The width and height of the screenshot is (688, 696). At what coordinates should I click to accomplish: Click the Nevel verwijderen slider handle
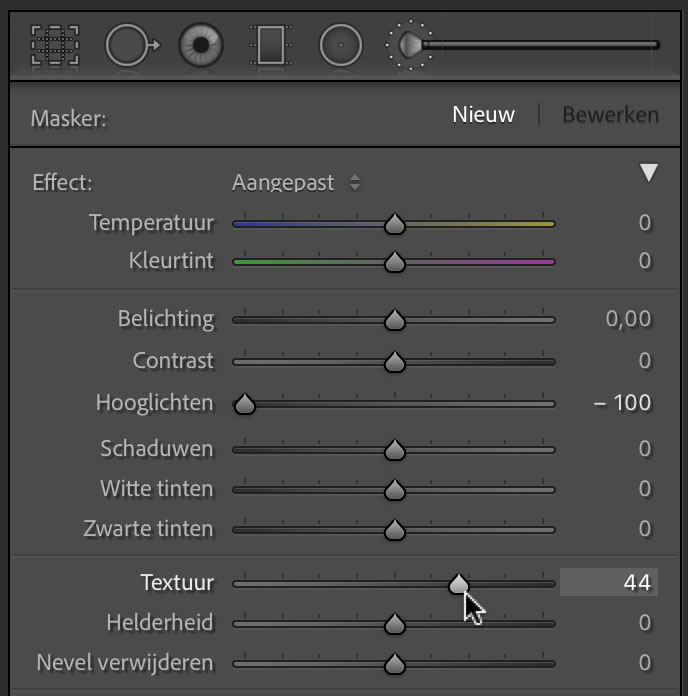tap(395, 664)
